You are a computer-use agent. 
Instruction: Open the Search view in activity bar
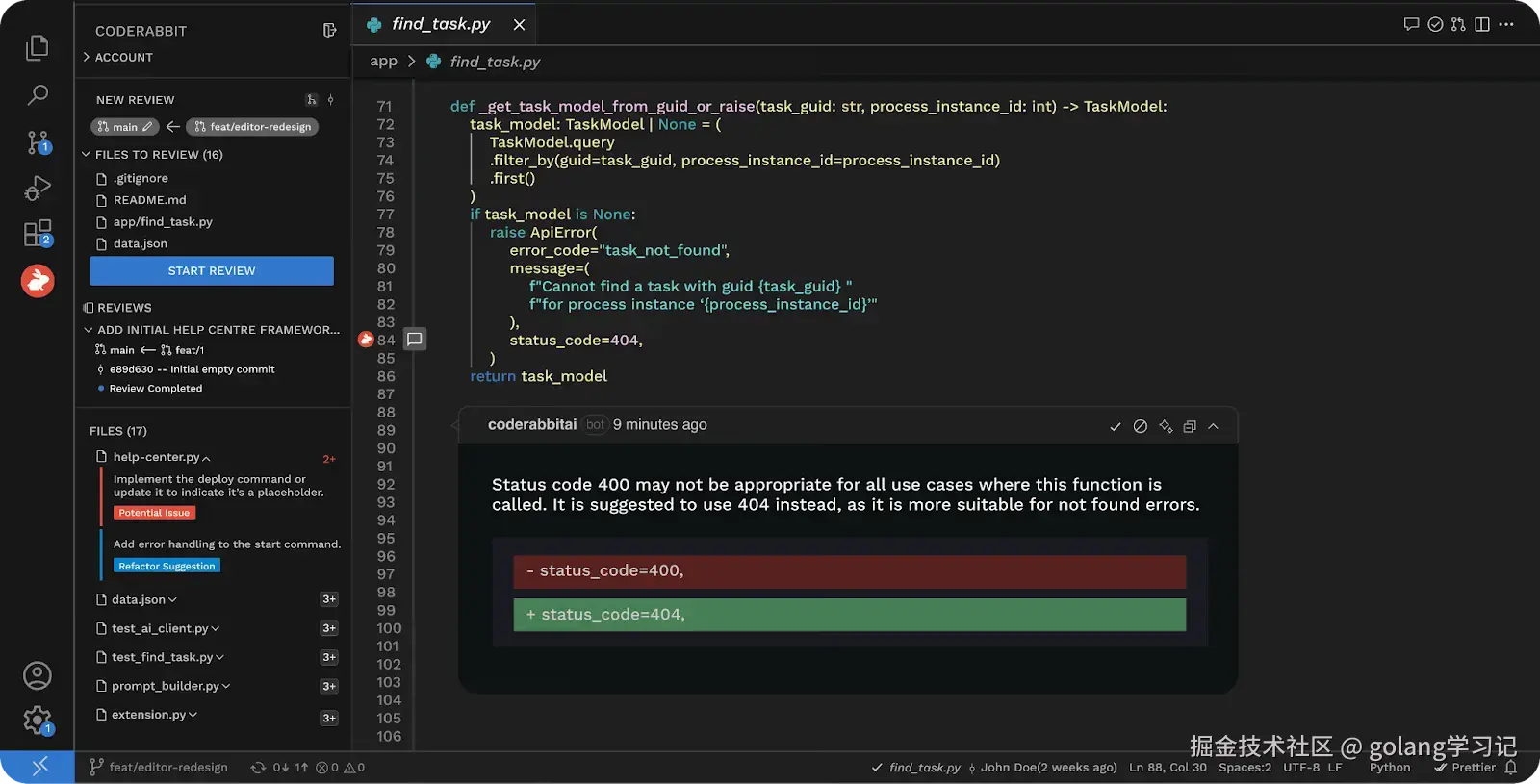37,95
